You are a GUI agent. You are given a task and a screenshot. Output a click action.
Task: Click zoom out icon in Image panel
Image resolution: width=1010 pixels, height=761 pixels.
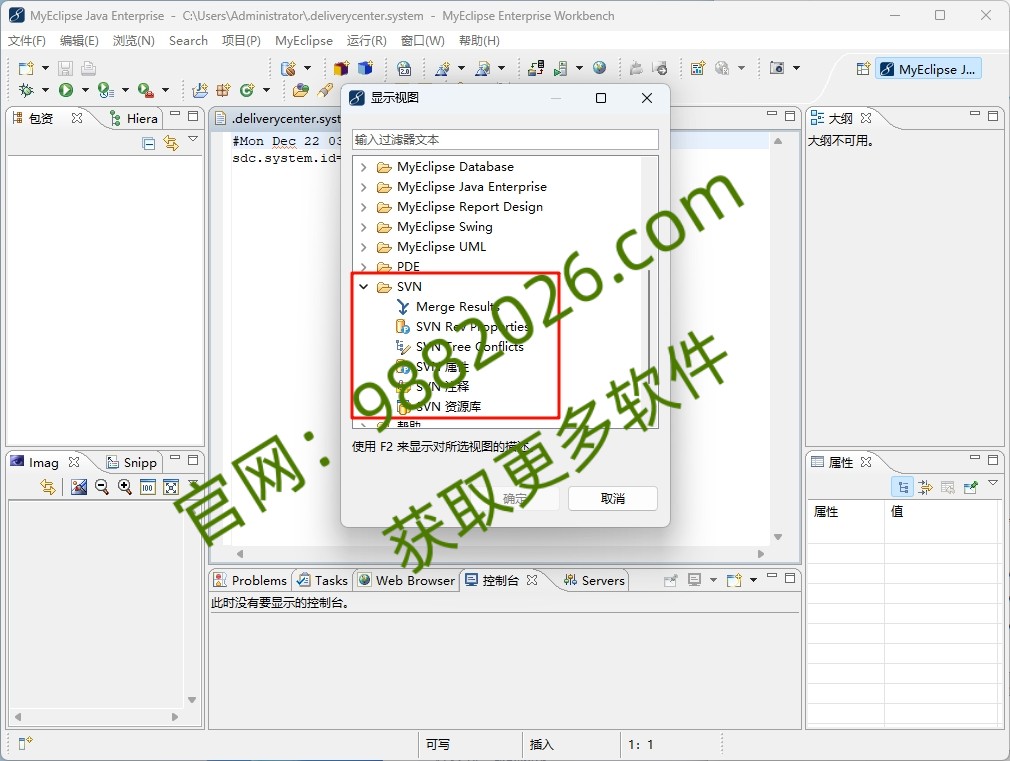tap(102, 487)
